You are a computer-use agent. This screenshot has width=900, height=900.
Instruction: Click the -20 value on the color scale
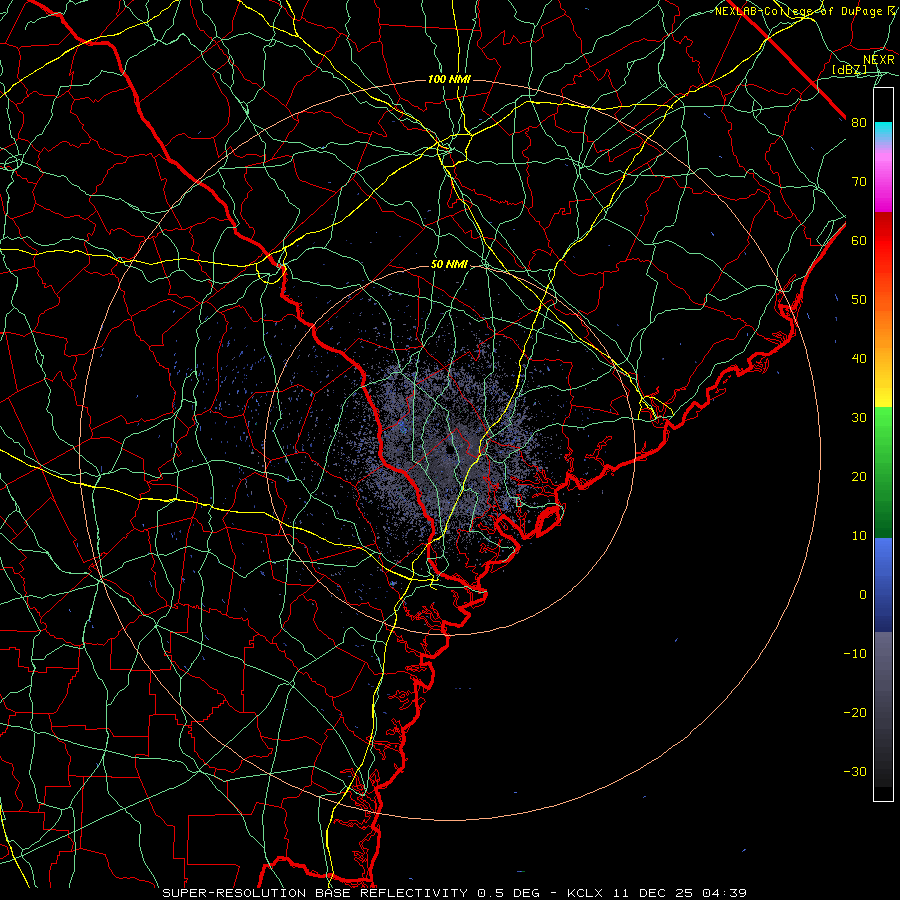pos(855,713)
